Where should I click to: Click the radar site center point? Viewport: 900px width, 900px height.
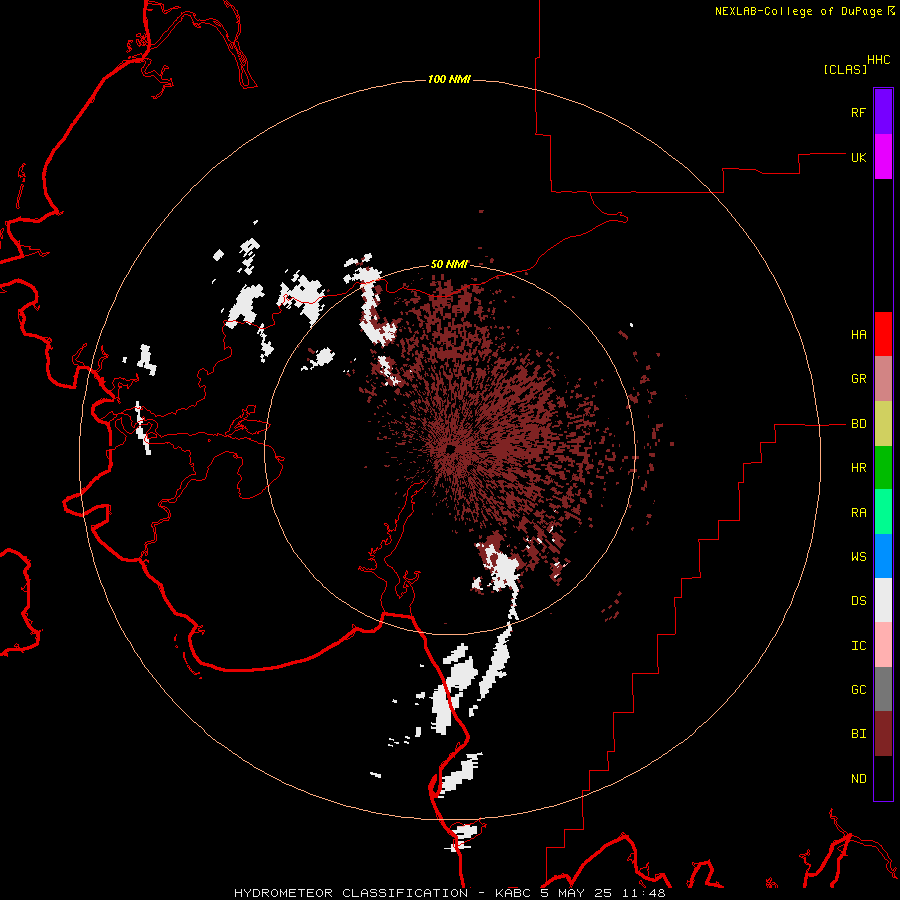point(450,449)
